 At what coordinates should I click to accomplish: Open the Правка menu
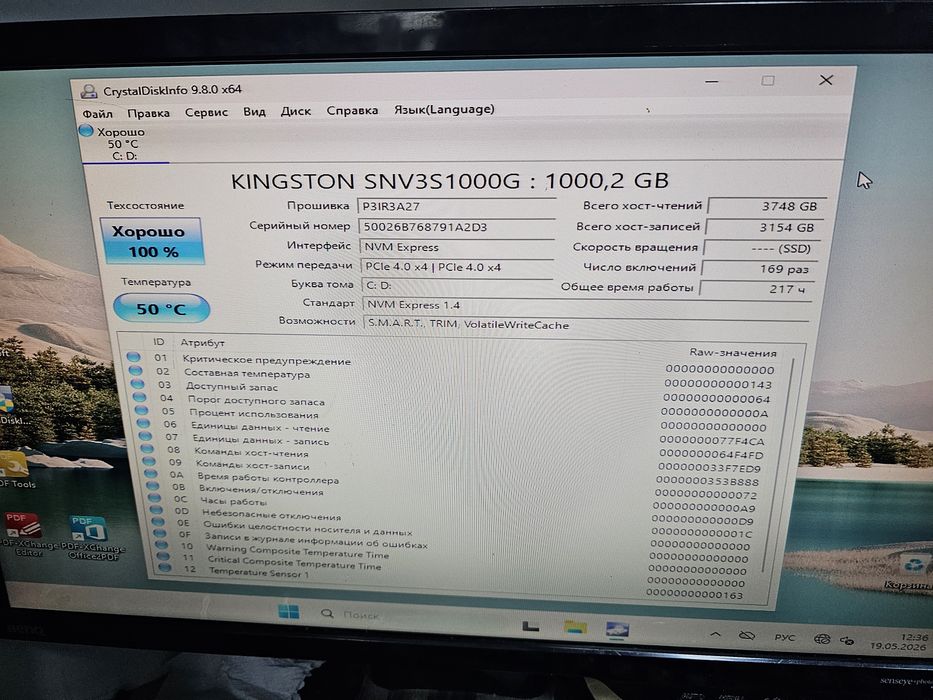[148, 112]
